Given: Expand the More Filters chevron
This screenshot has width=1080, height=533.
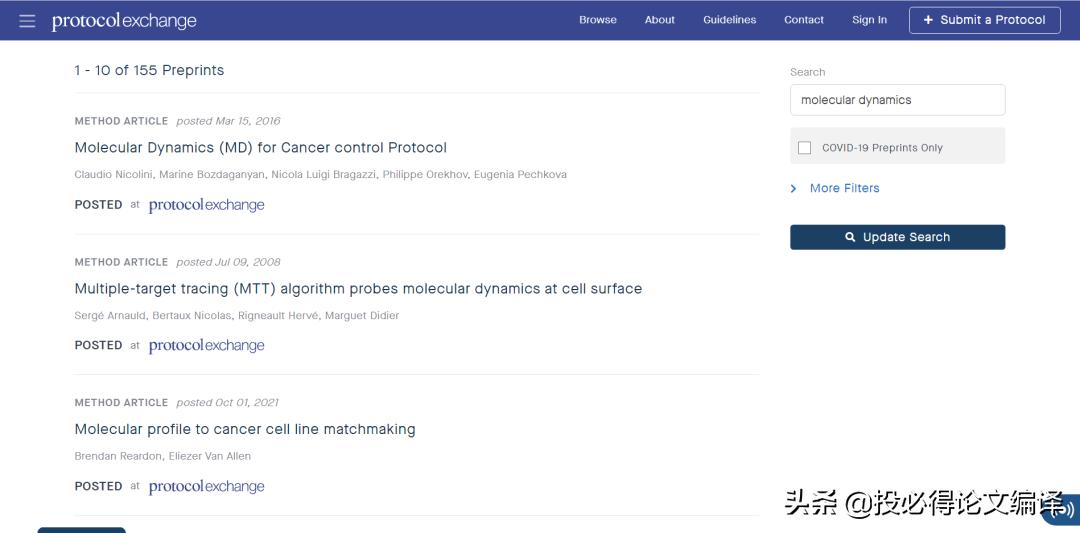Looking at the screenshot, I should coord(794,188).
